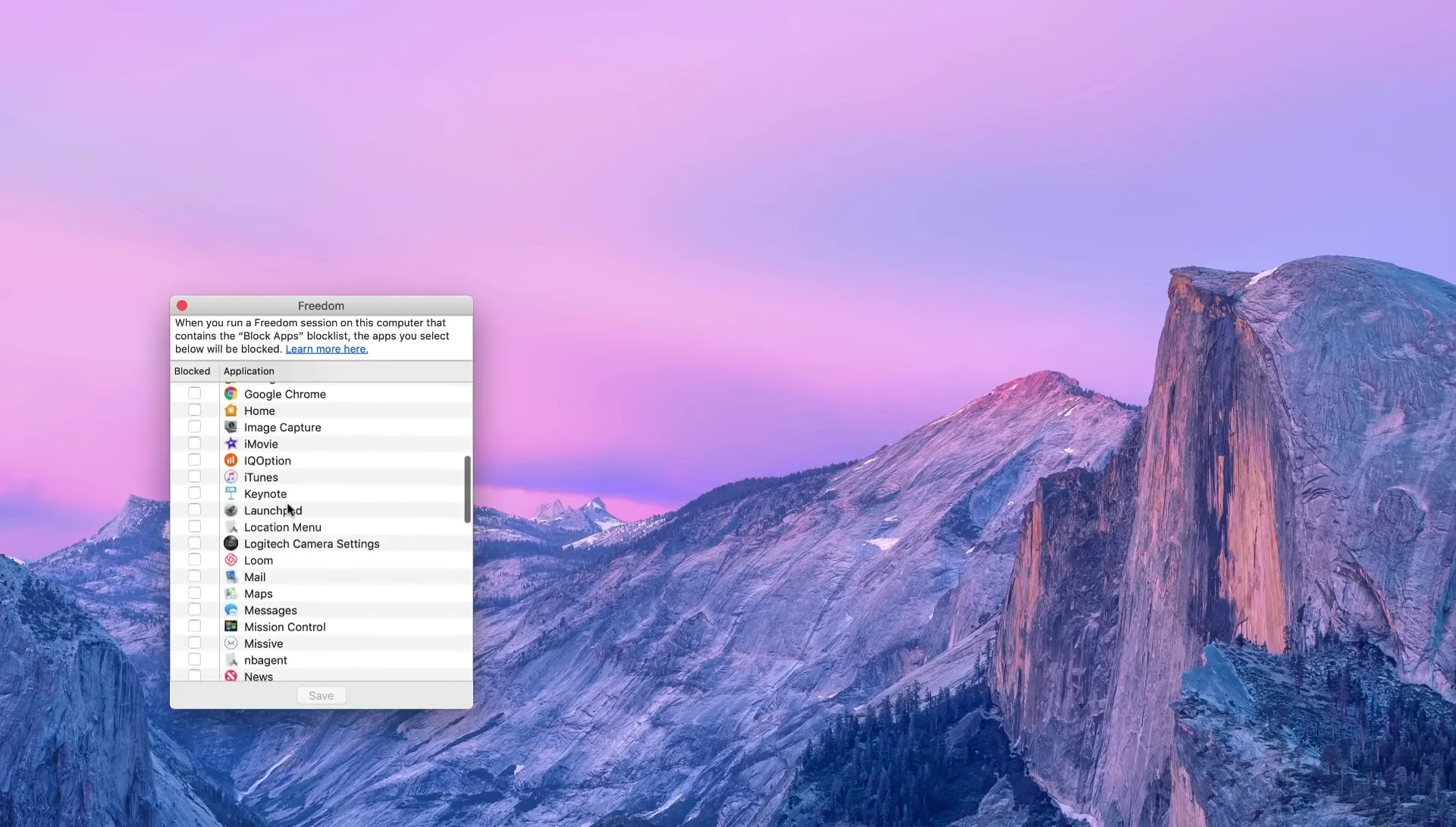Click the Maps app icon

point(231,593)
